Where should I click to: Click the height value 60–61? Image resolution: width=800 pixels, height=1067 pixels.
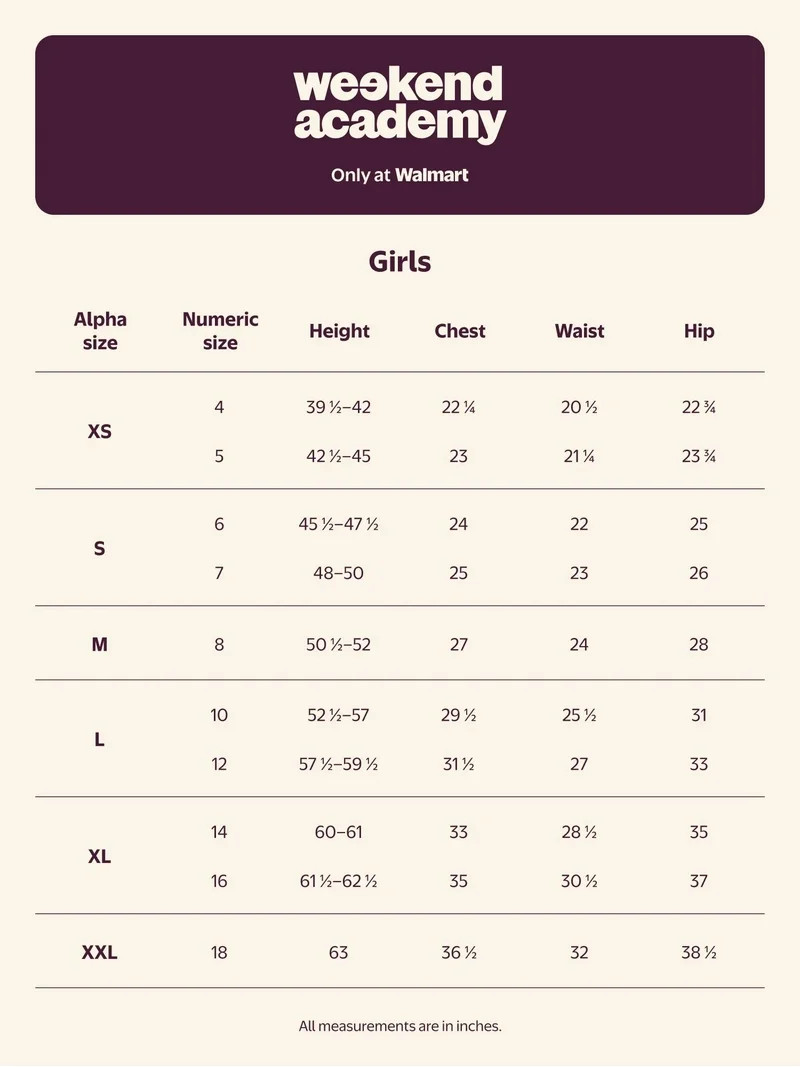339,832
